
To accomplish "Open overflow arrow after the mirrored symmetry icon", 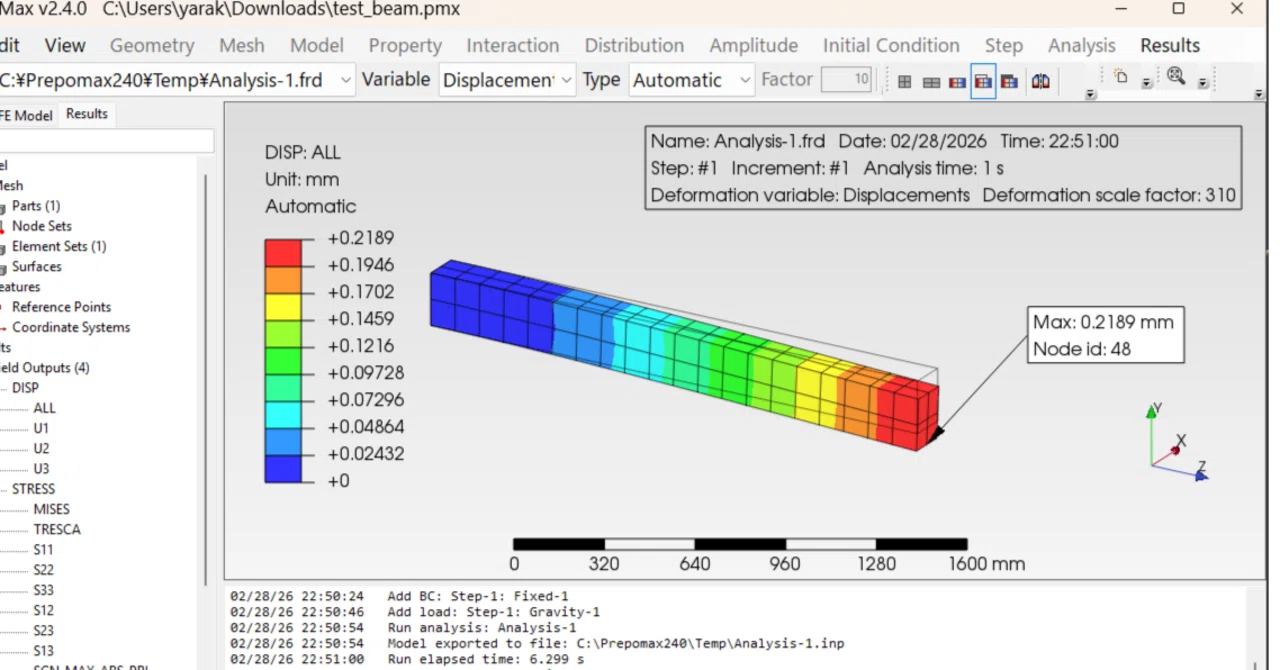I will pyautogui.click(x=1090, y=94).
